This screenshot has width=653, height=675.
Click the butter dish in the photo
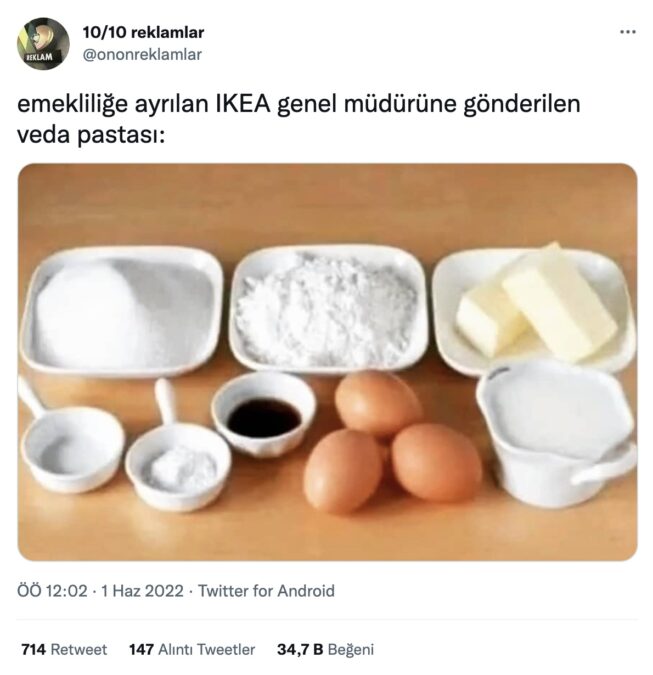pos(534,309)
